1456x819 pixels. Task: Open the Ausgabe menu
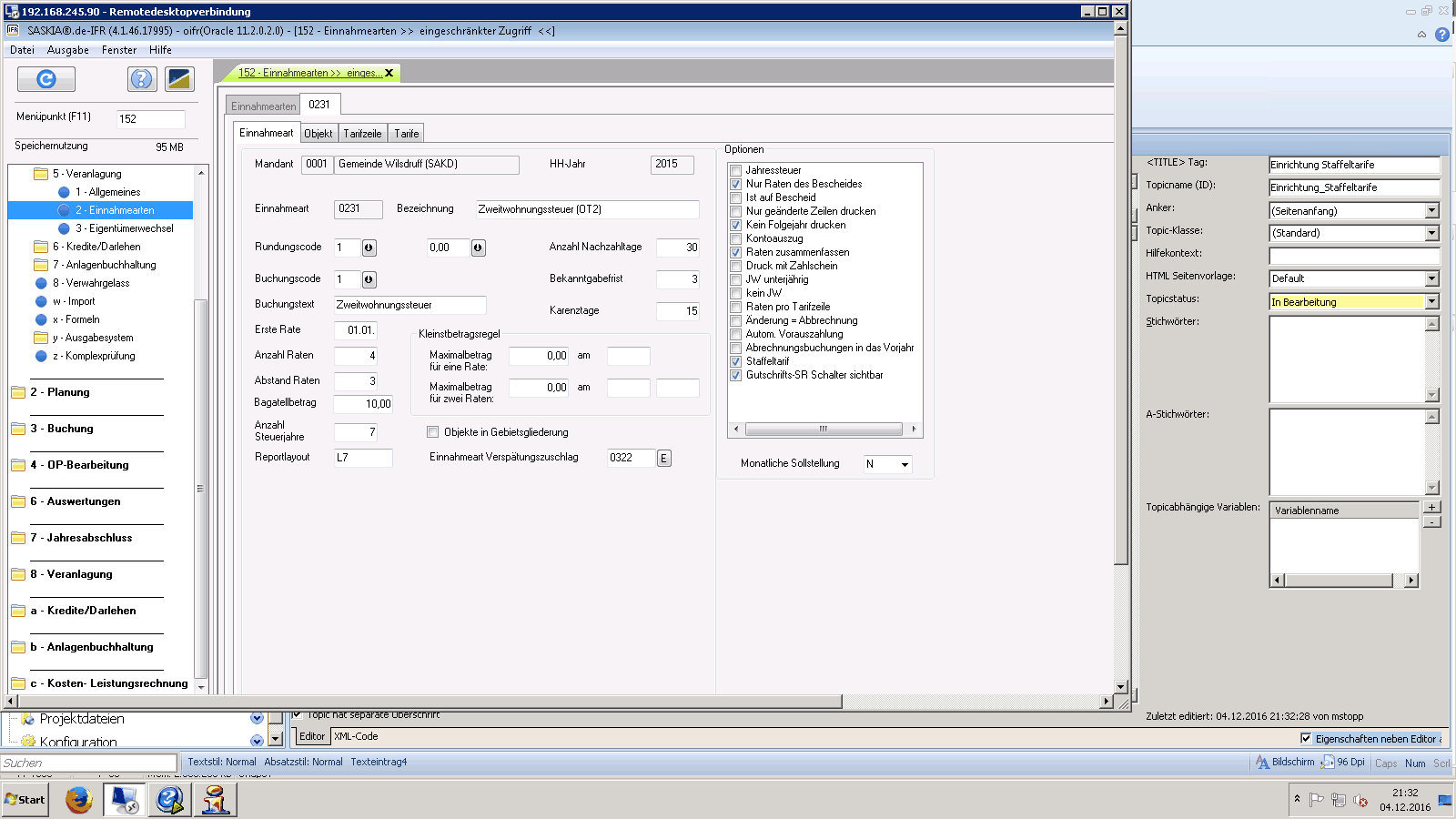[x=68, y=50]
